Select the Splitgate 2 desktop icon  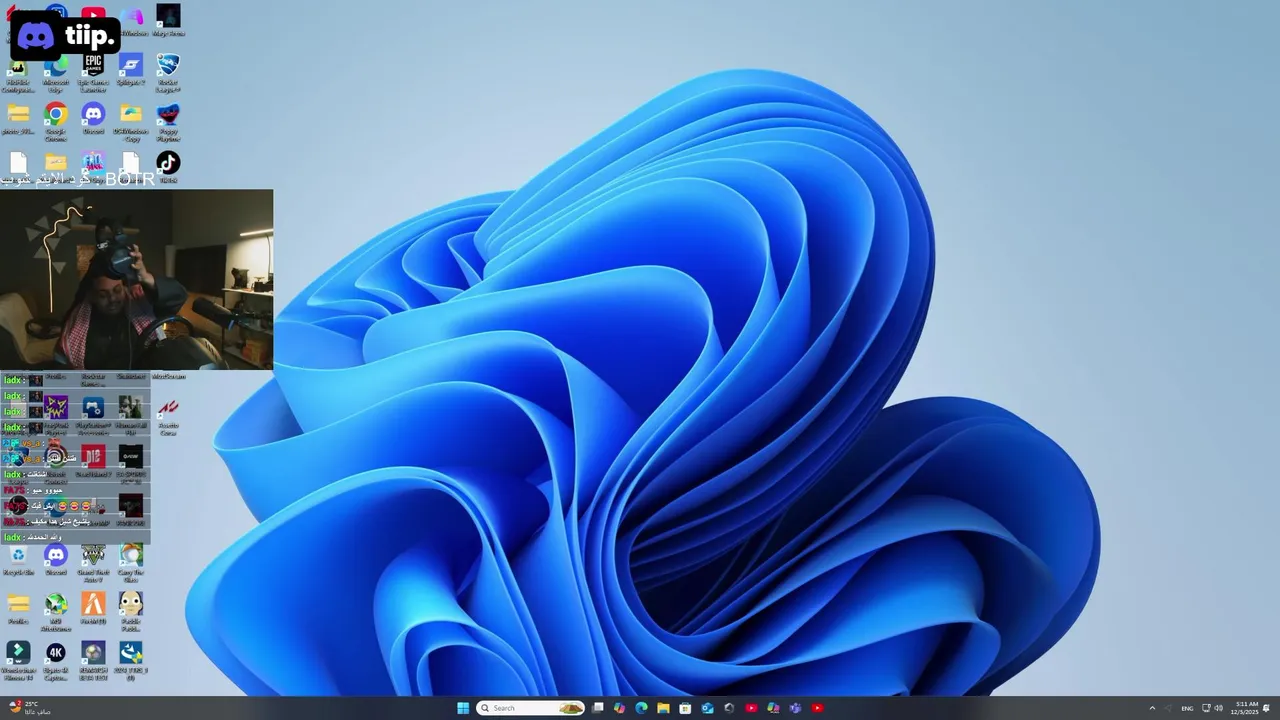[x=131, y=70]
